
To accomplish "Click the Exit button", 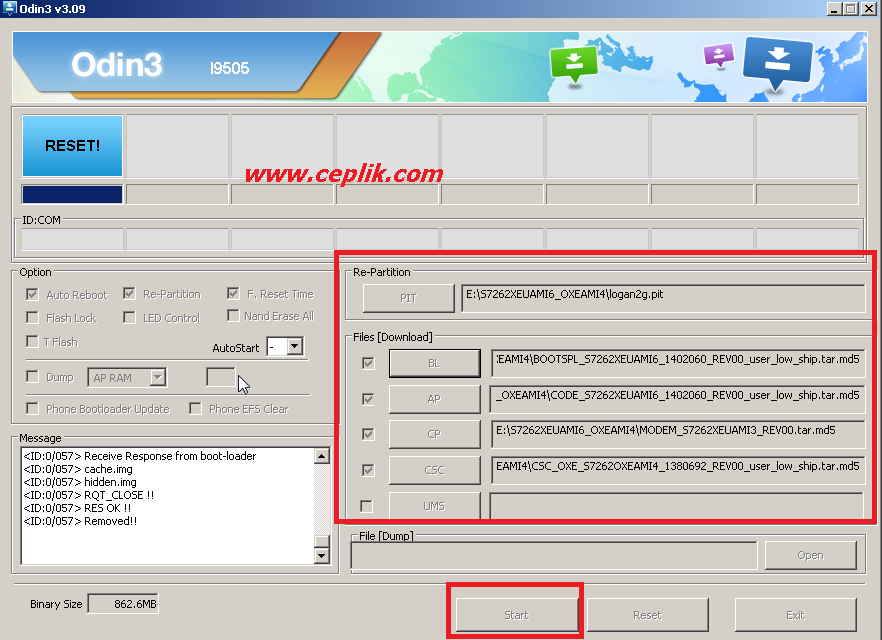I will click(x=795, y=615).
